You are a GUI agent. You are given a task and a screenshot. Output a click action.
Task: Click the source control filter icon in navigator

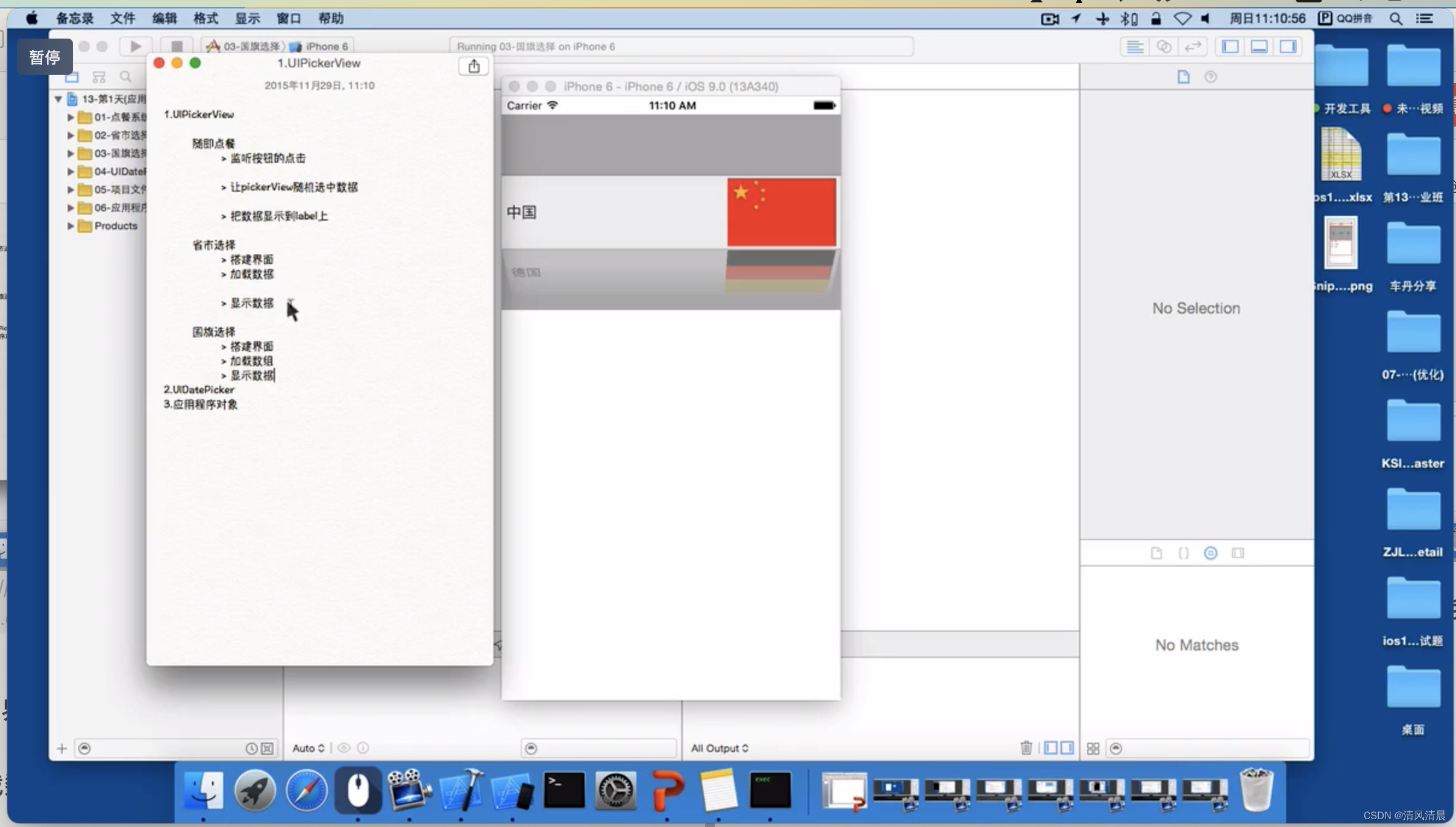(x=267, y=749)
